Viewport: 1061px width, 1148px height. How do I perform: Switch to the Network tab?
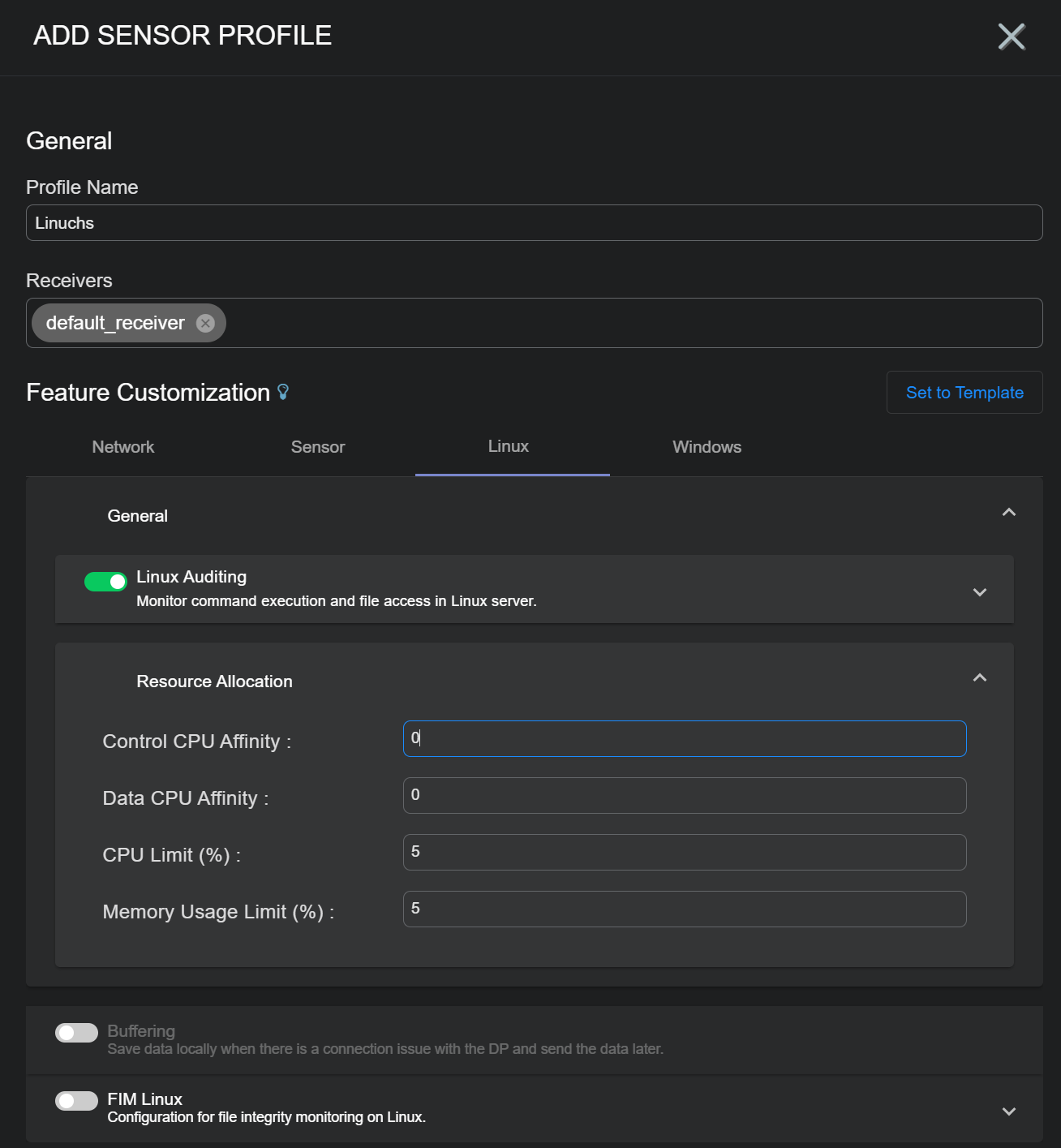(123, 447)
